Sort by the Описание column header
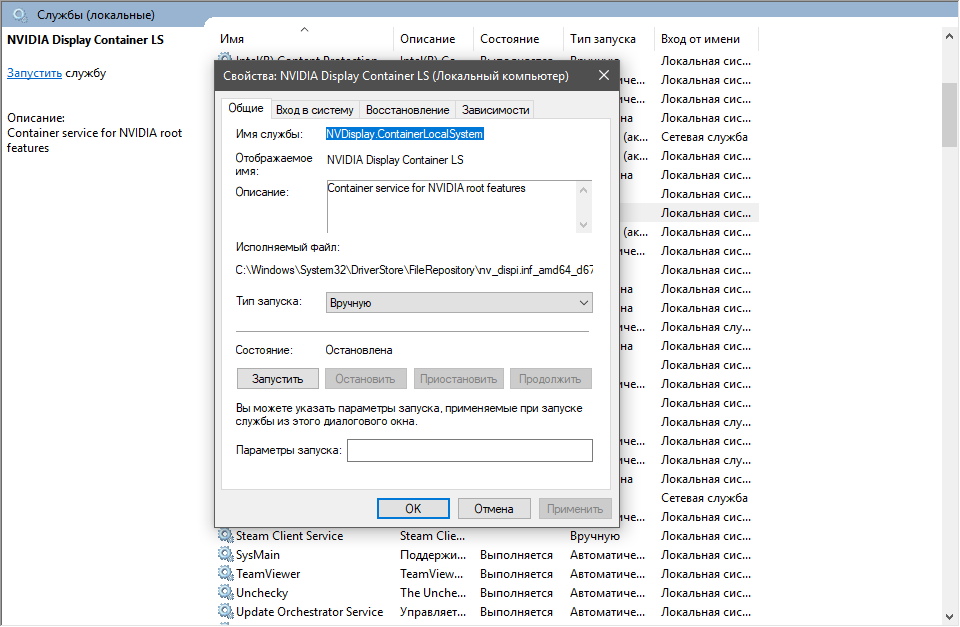Image resolution: width=960 pixels, height=627 pixels. pos(433,39)
